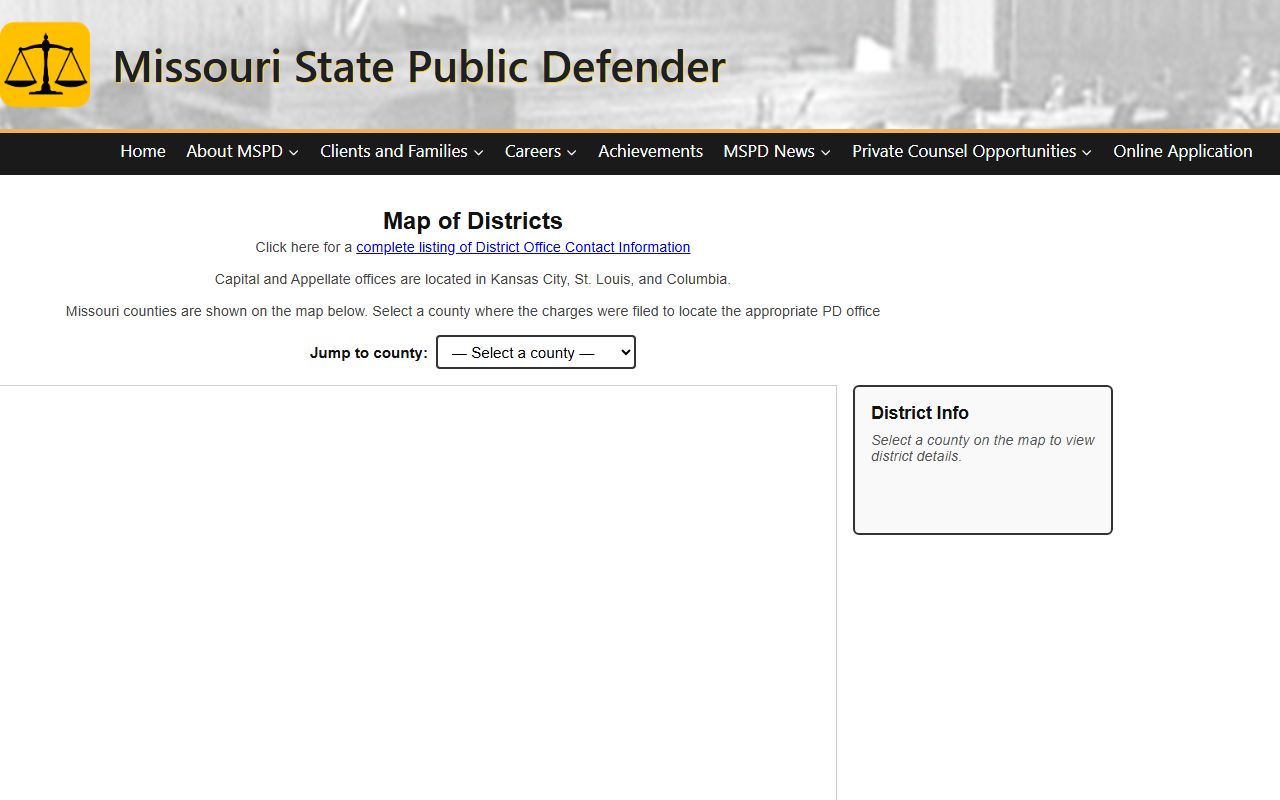Open the Careers menu
This screenshot has height=800, width=1280.
coord(533,151)
